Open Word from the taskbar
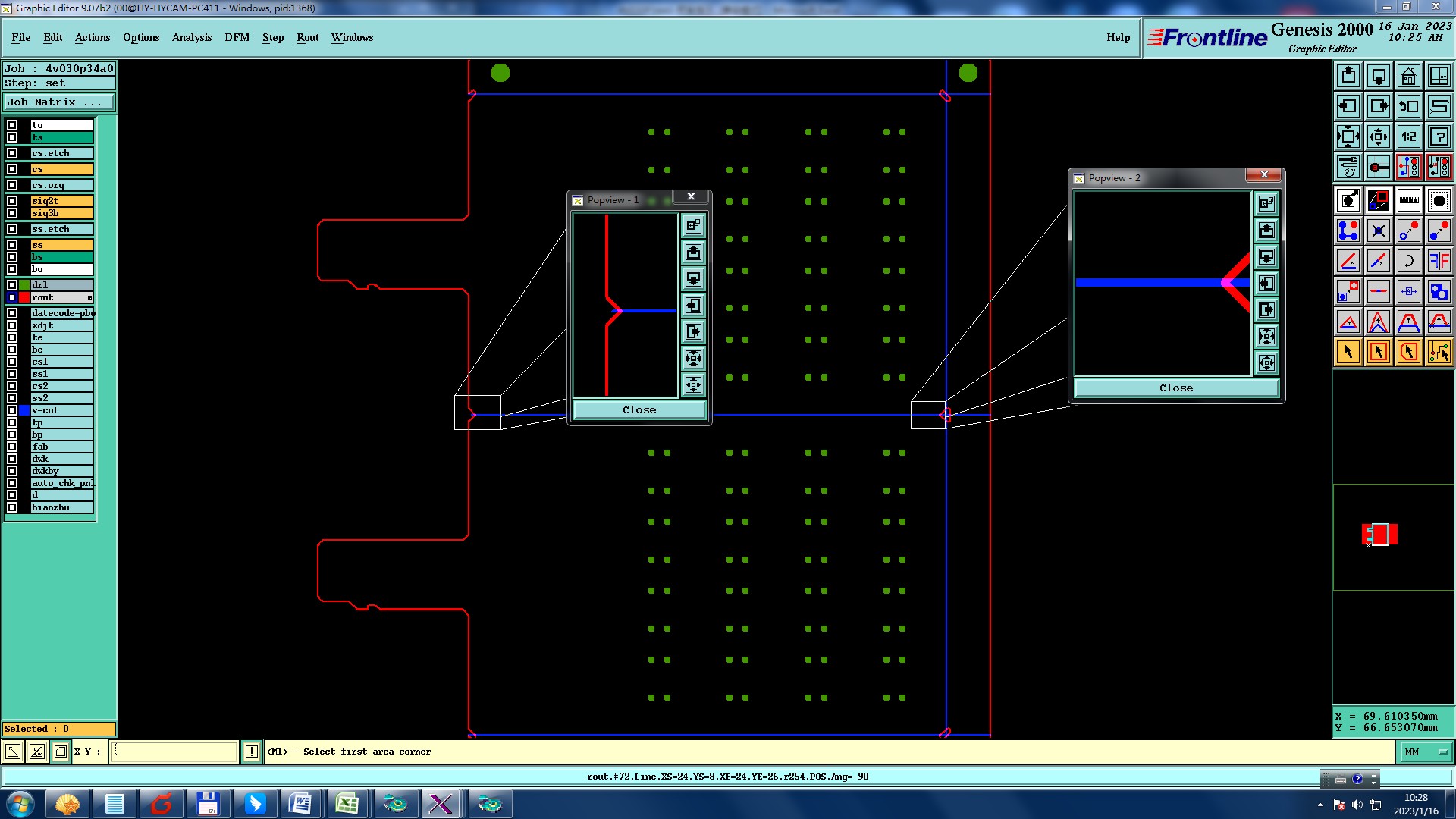This screenshot has width=1456, height=819. point(300,804)
